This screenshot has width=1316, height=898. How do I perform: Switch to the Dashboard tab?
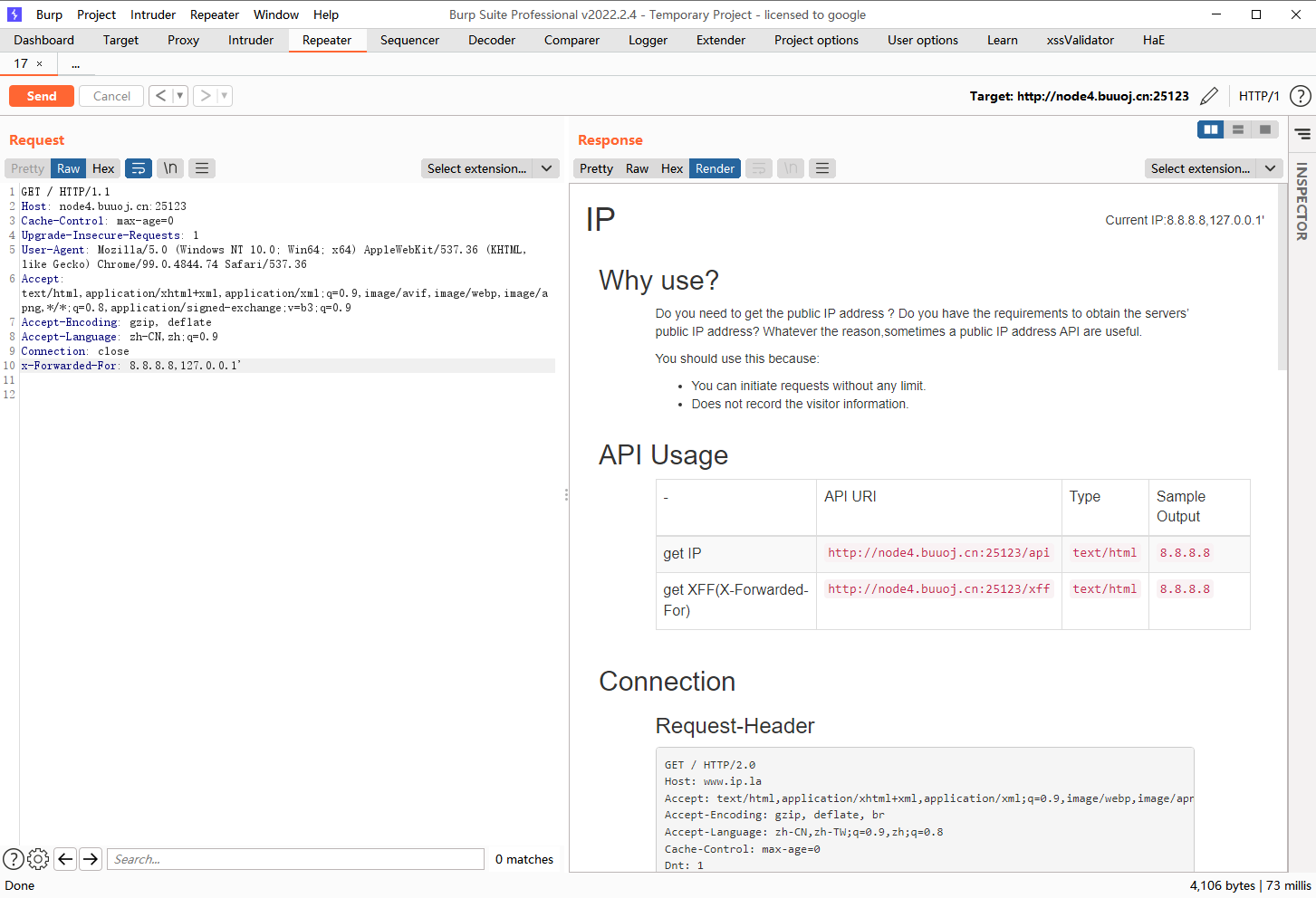click(43, 40)
